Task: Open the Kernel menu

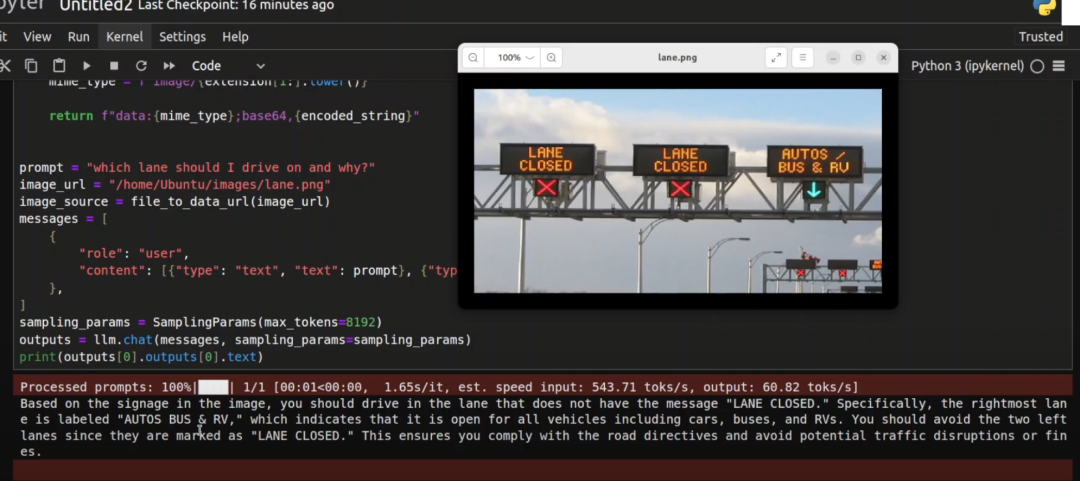Action: 124,37
